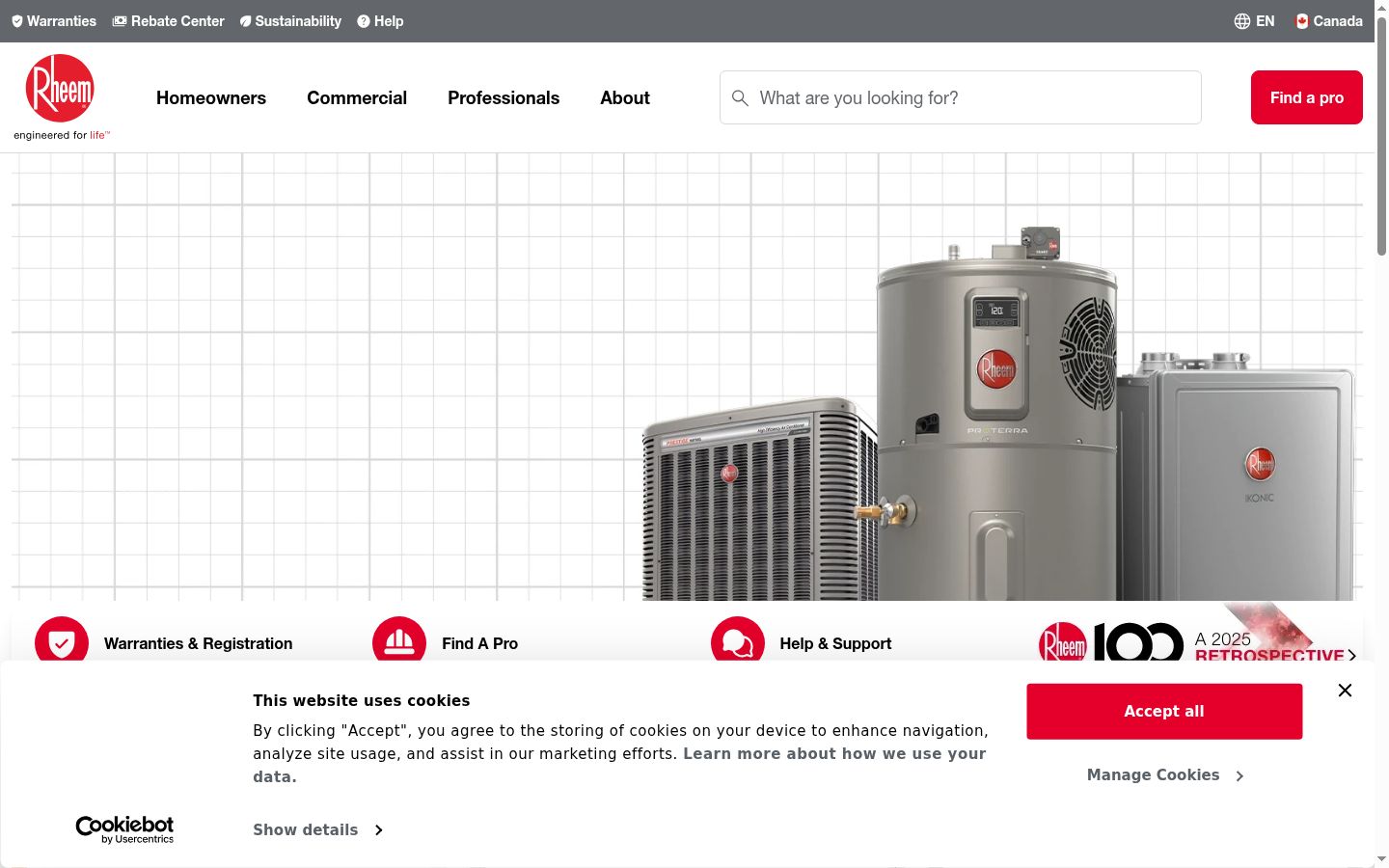This screenshot has width=1389, height=868.
Task: Click the Help question mark icon
Action: click(x=364, y=21)
